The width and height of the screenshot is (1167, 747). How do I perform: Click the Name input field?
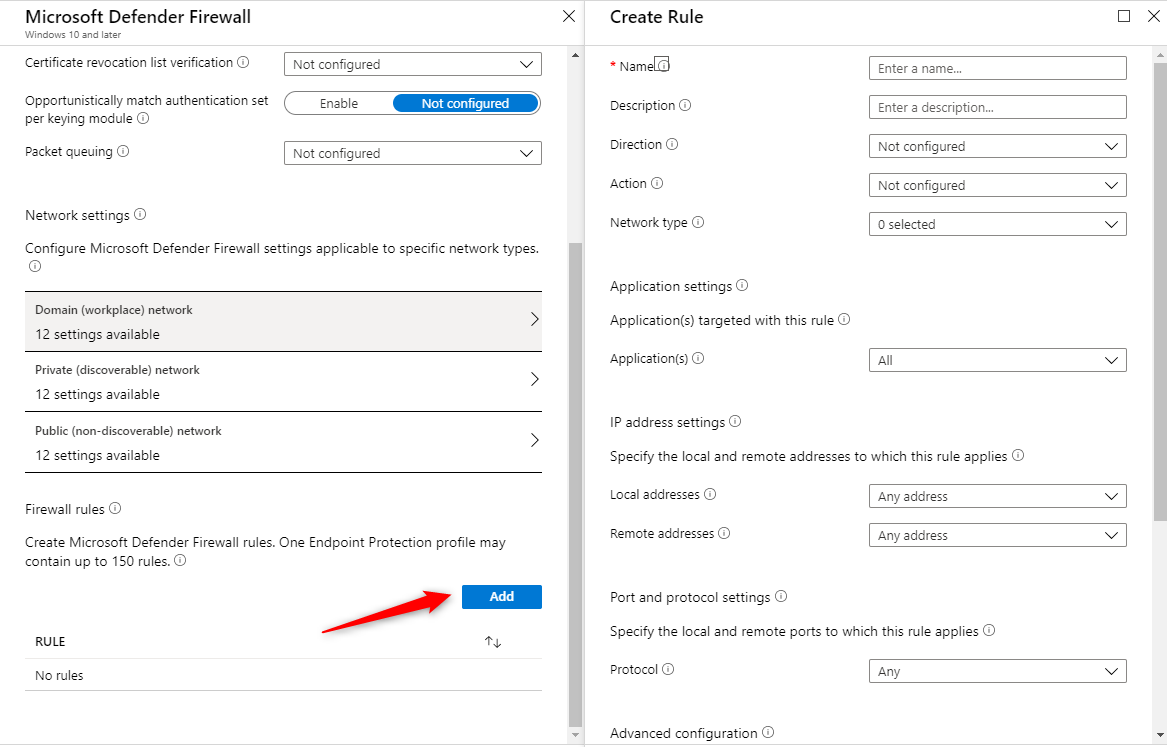pyautogui.click(x=997, y=68)
